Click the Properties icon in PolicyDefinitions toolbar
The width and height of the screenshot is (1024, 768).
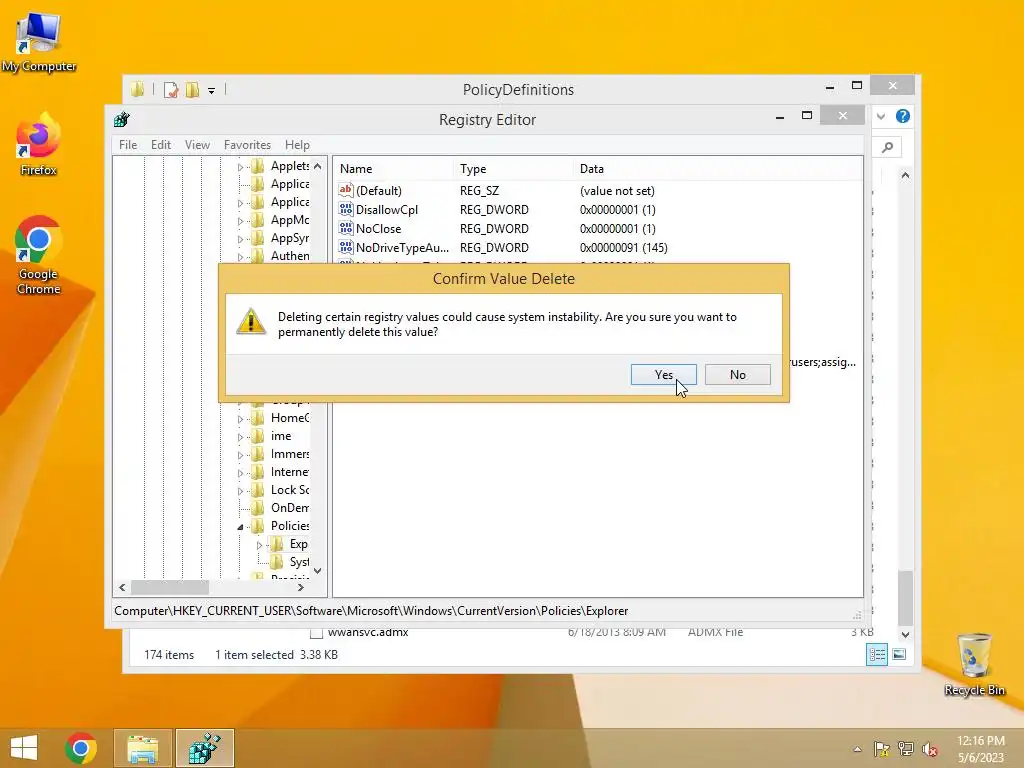point(171,90)
